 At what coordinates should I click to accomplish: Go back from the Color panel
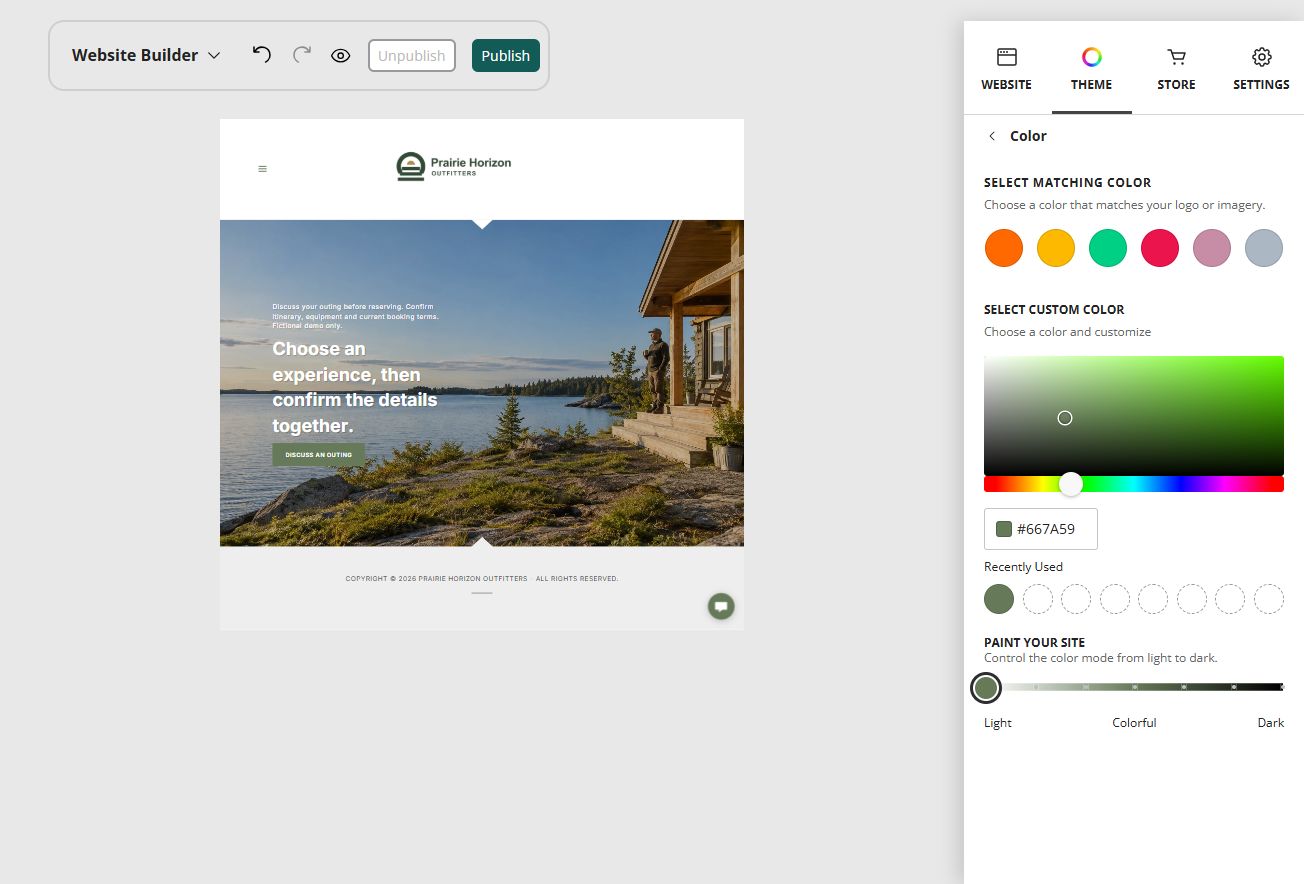[x=992, y=136]
